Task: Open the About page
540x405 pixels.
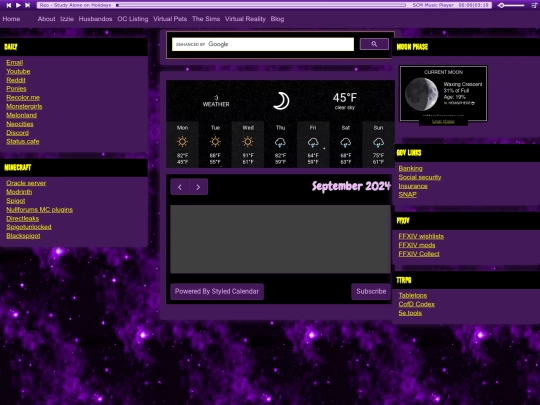Action: [46, 19]
